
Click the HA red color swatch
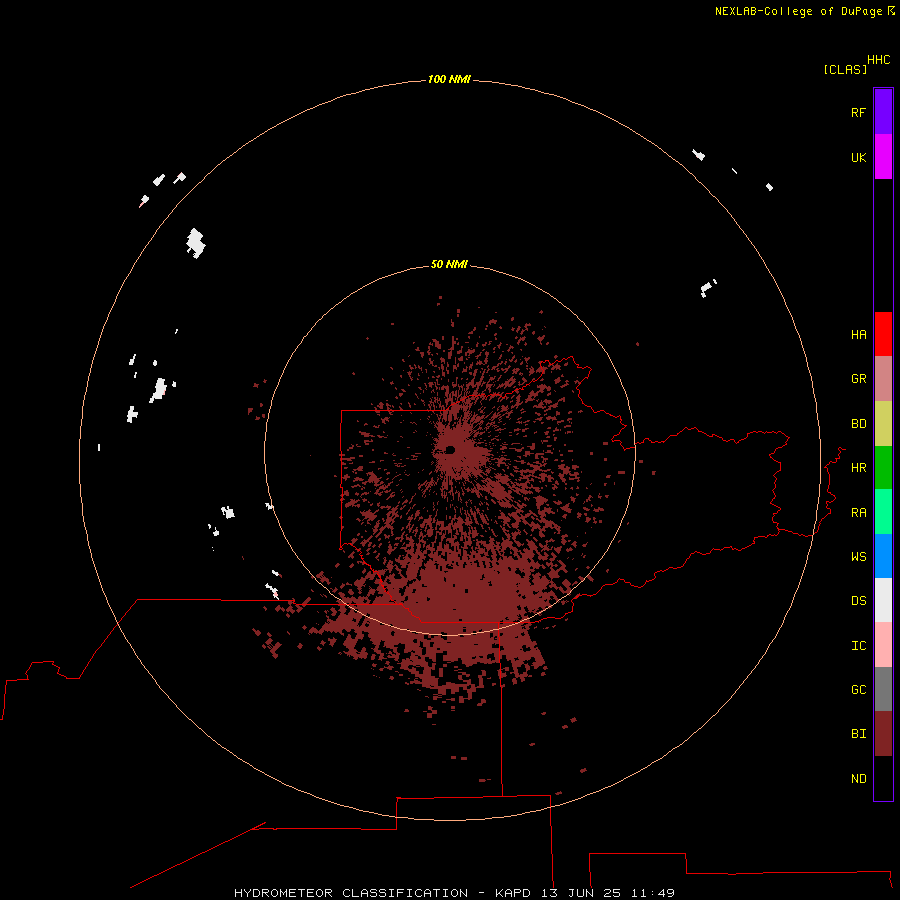point(883,334)
